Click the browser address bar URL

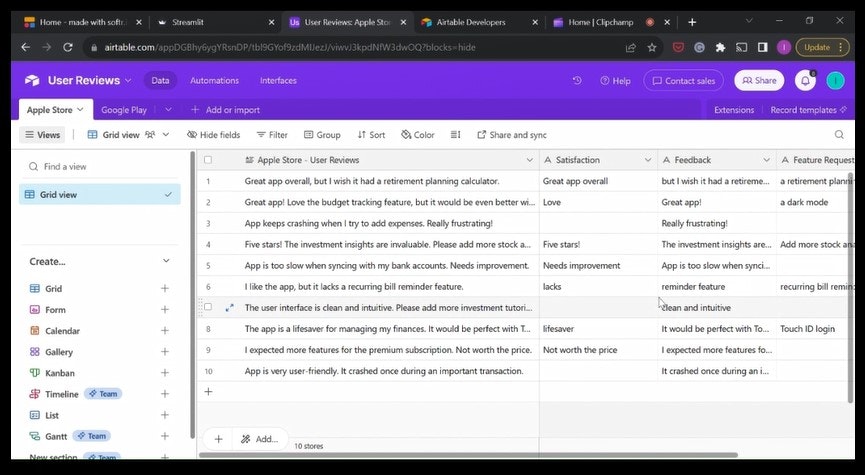click(x=290, y=47)
